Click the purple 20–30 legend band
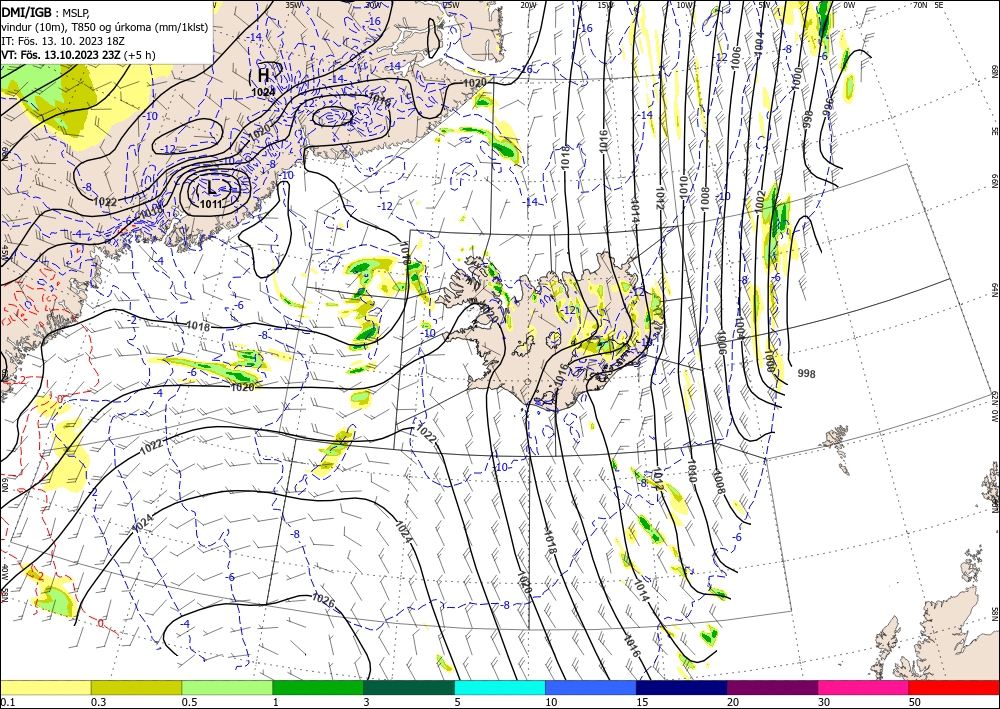 click(x=772, y=687)
